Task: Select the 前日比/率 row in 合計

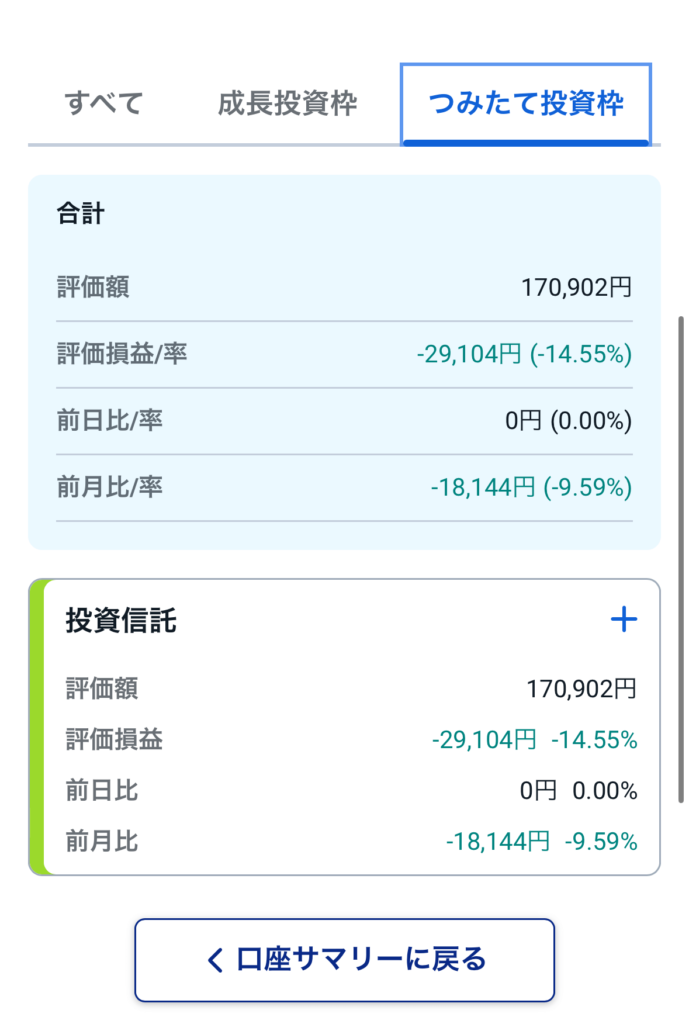Action: pyautogui.click(x=344, y=421)
